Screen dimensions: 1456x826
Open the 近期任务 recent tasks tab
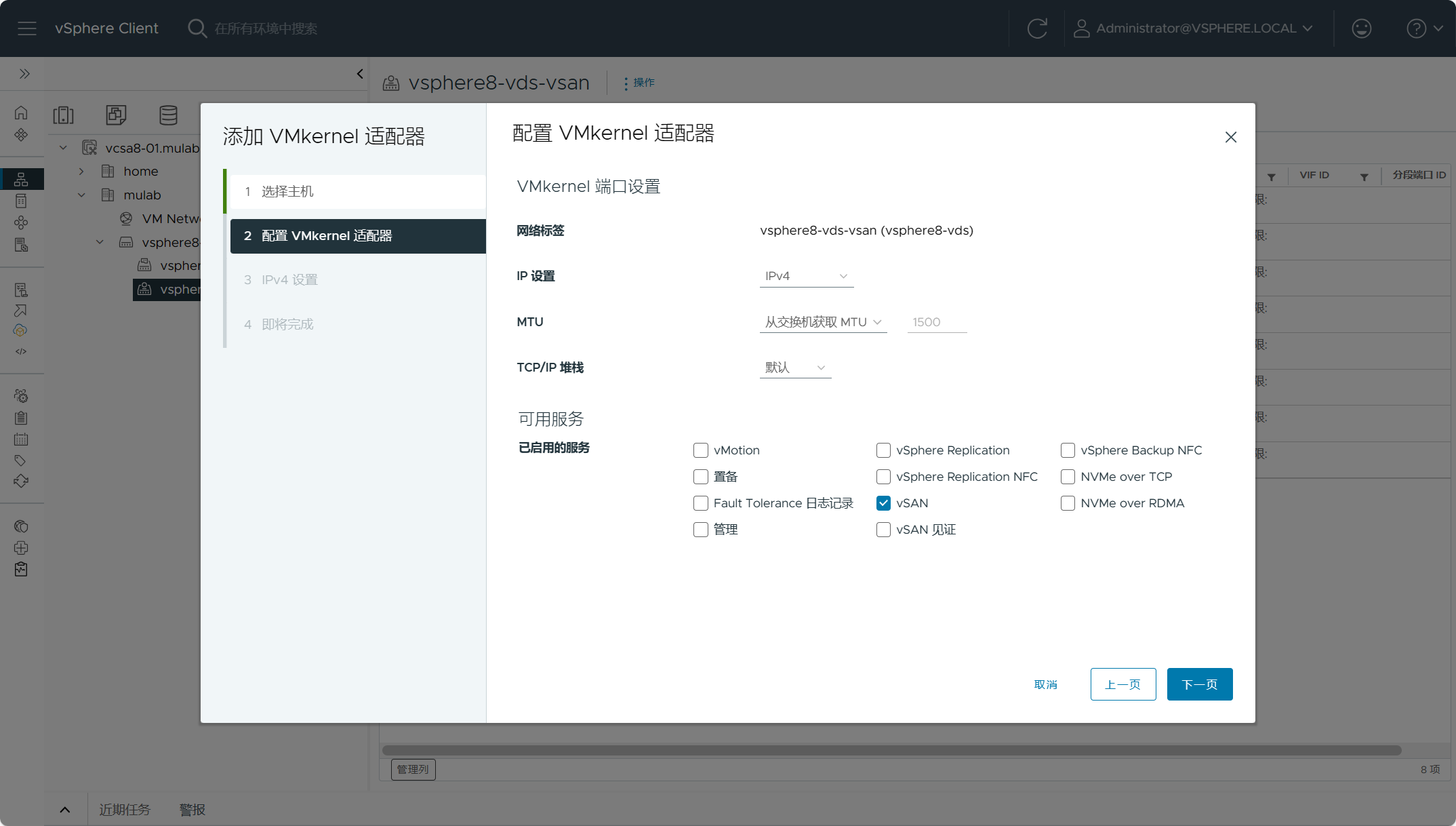pos(125,810)
